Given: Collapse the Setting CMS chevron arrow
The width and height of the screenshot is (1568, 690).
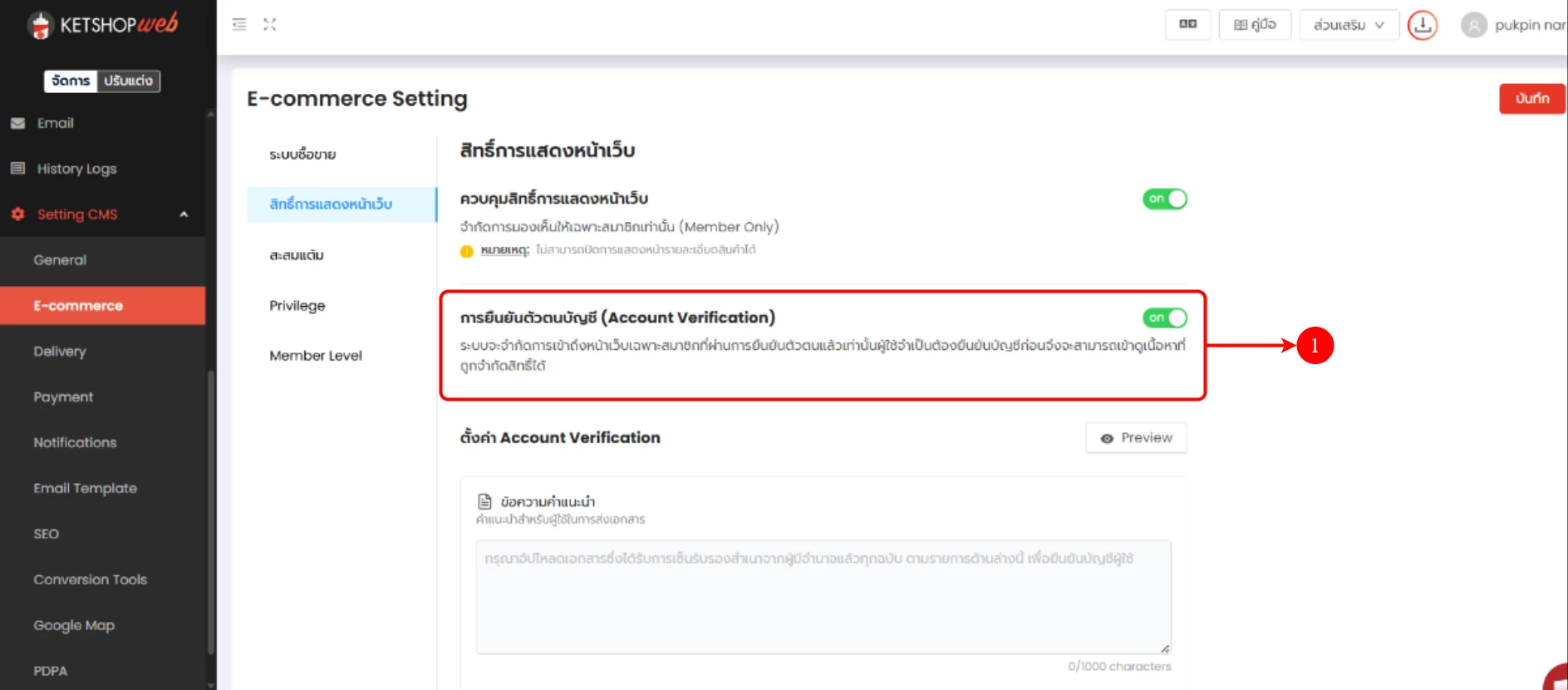Looking at the screenshot, I should (184, 214).
